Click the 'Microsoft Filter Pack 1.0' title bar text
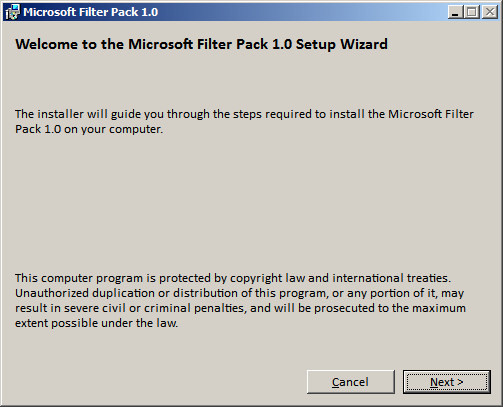Viewport: 503px width, 407px height. point(91,12)
